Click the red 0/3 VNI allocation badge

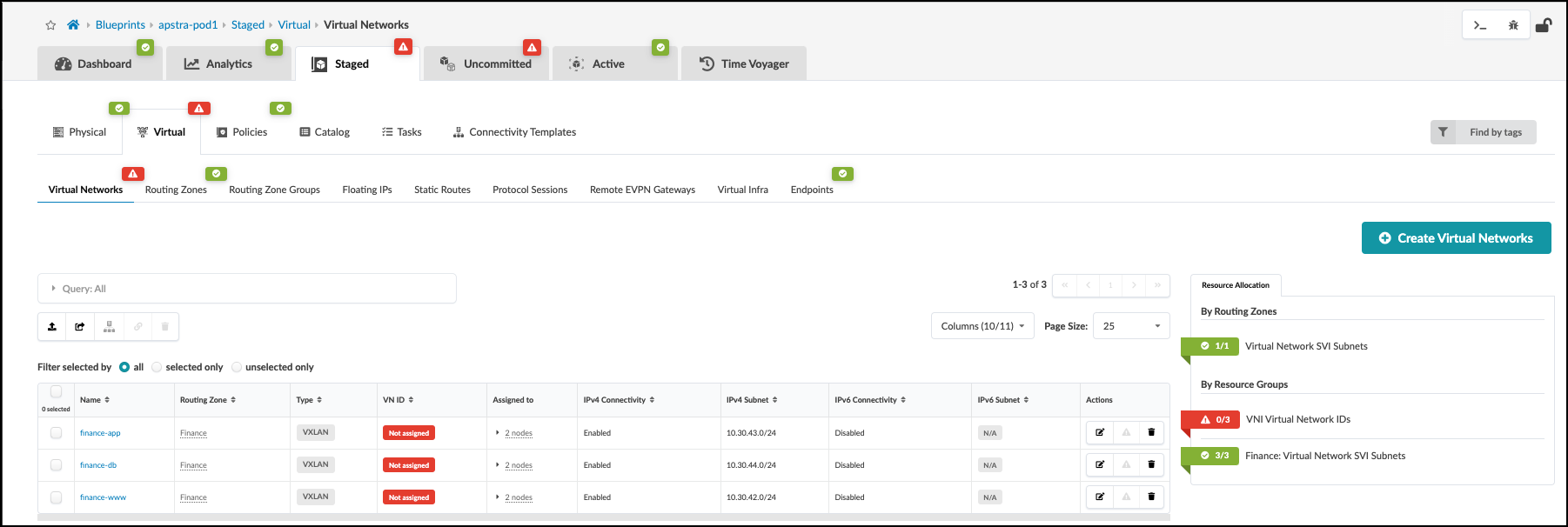click(x=1215, y=419)
